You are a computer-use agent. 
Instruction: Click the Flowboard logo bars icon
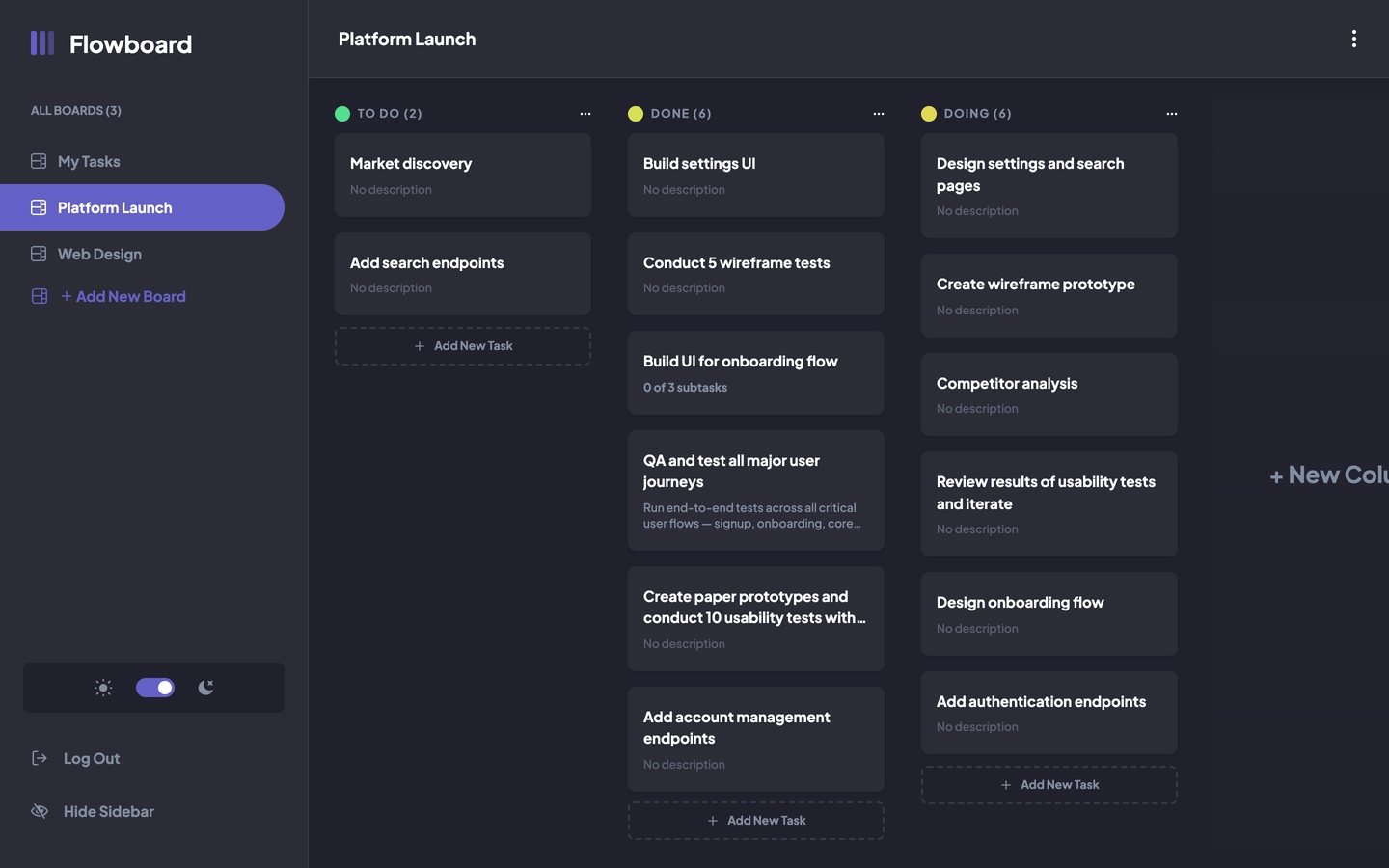click(x=42, y=42)
